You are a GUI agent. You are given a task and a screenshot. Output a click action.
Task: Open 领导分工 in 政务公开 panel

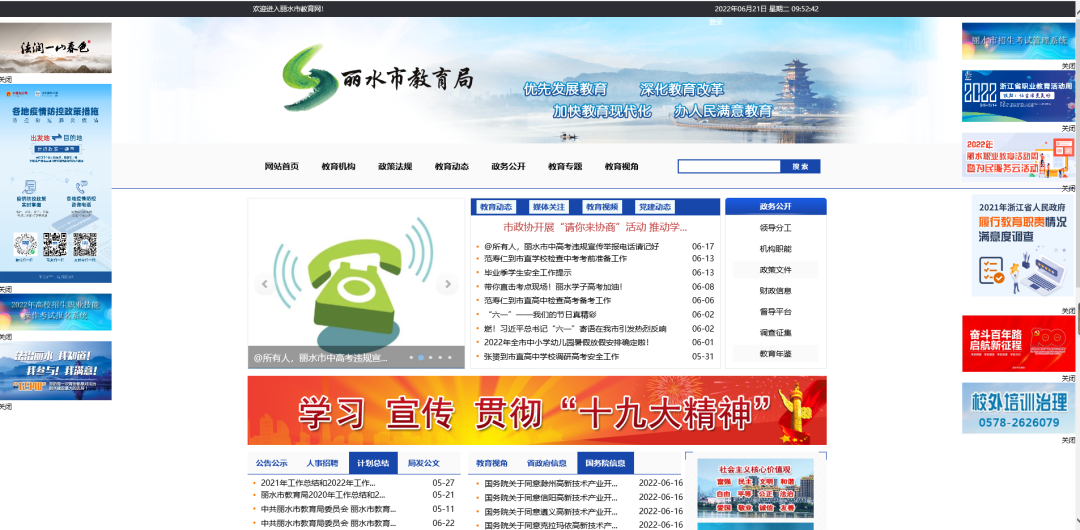tap(776, 227)
